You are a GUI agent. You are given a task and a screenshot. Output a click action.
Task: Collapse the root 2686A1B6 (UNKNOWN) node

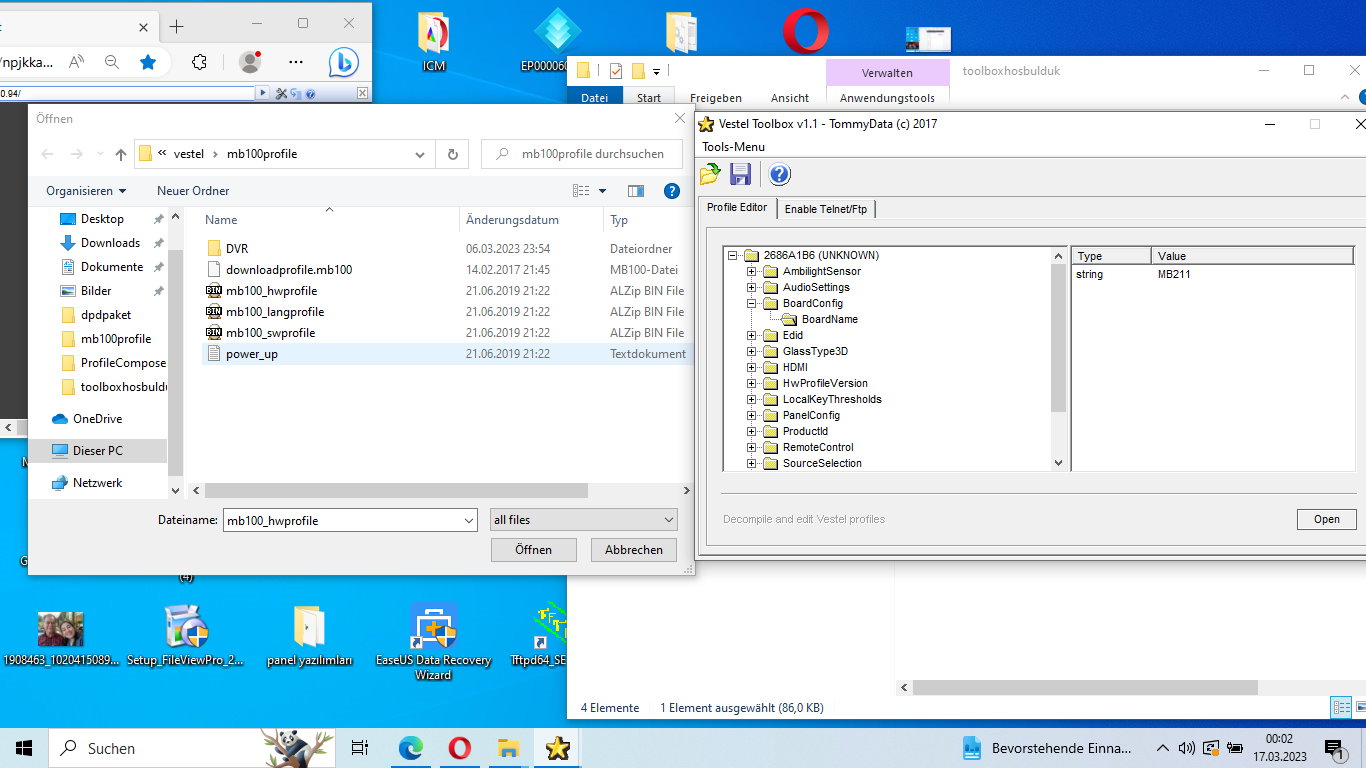coord(733,255)
